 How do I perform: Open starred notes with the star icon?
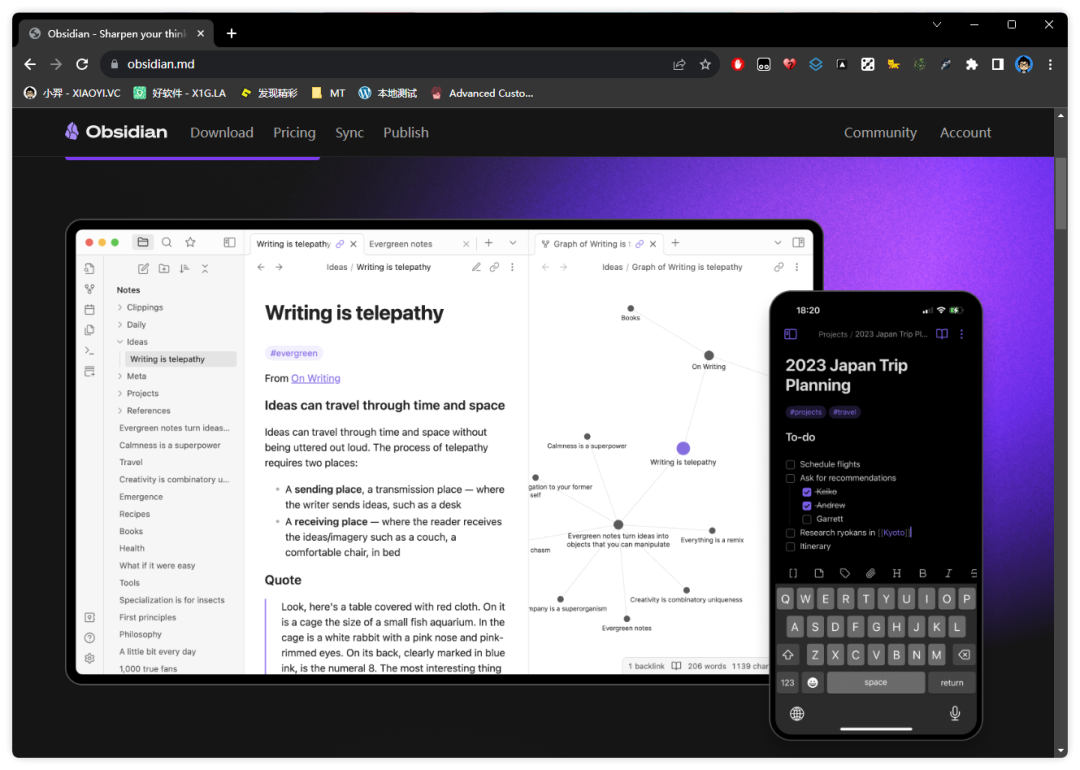coord(190,242)
